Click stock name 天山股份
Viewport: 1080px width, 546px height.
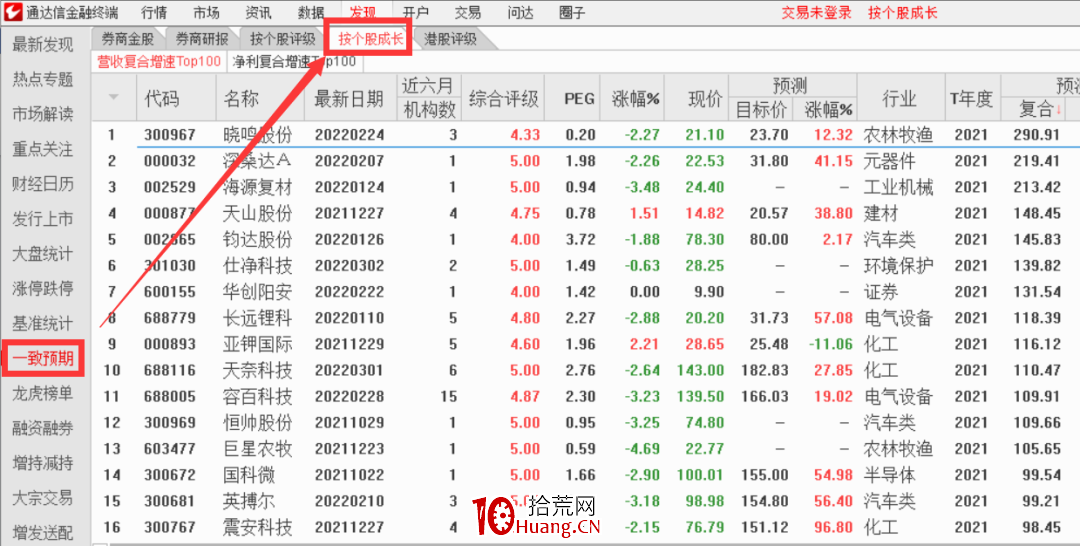tap(258, 213)
